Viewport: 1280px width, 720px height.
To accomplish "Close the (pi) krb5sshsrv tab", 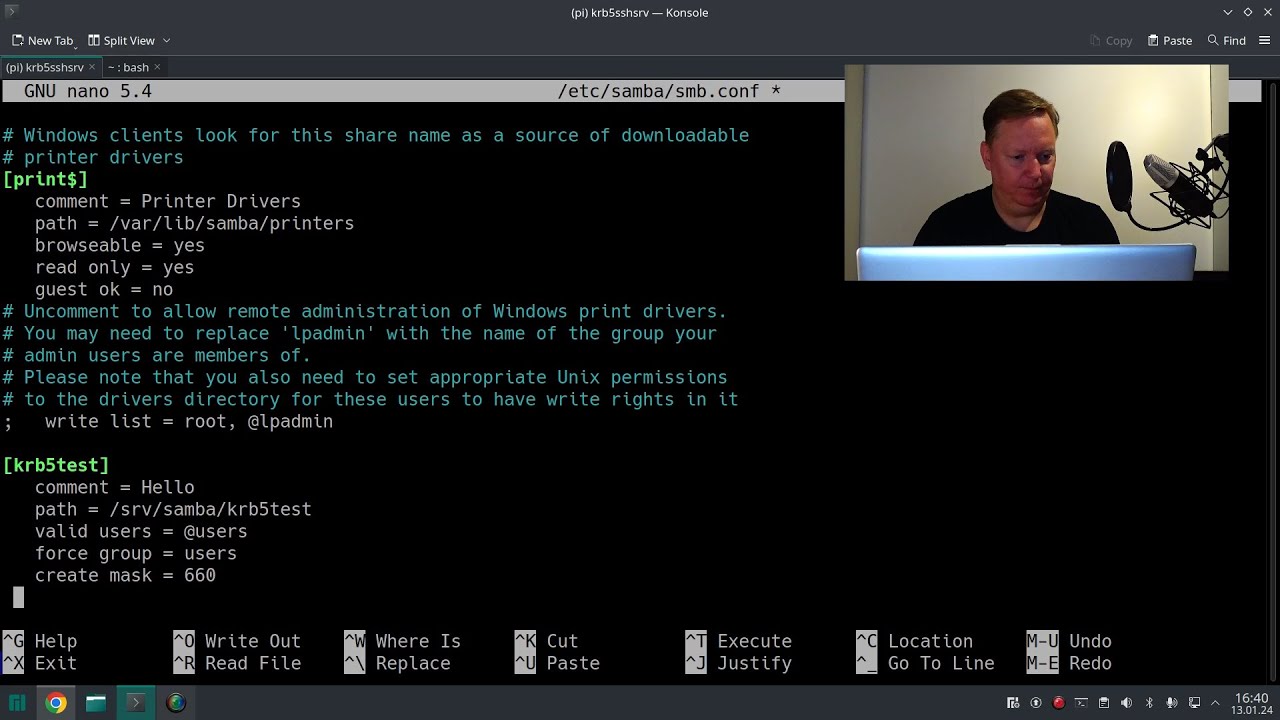I will [92, 67].
